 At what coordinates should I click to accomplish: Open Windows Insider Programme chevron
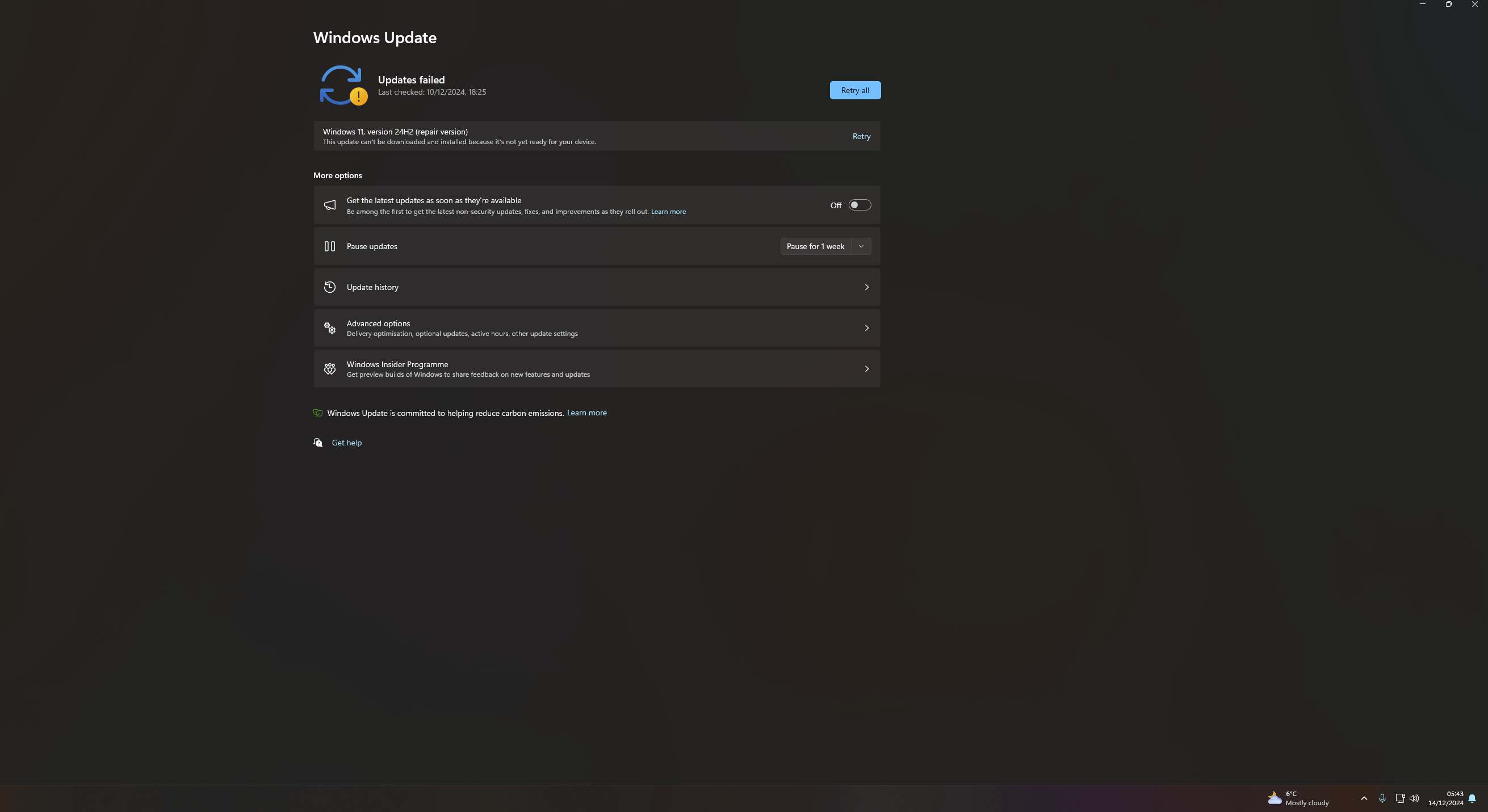coord(866,369)
